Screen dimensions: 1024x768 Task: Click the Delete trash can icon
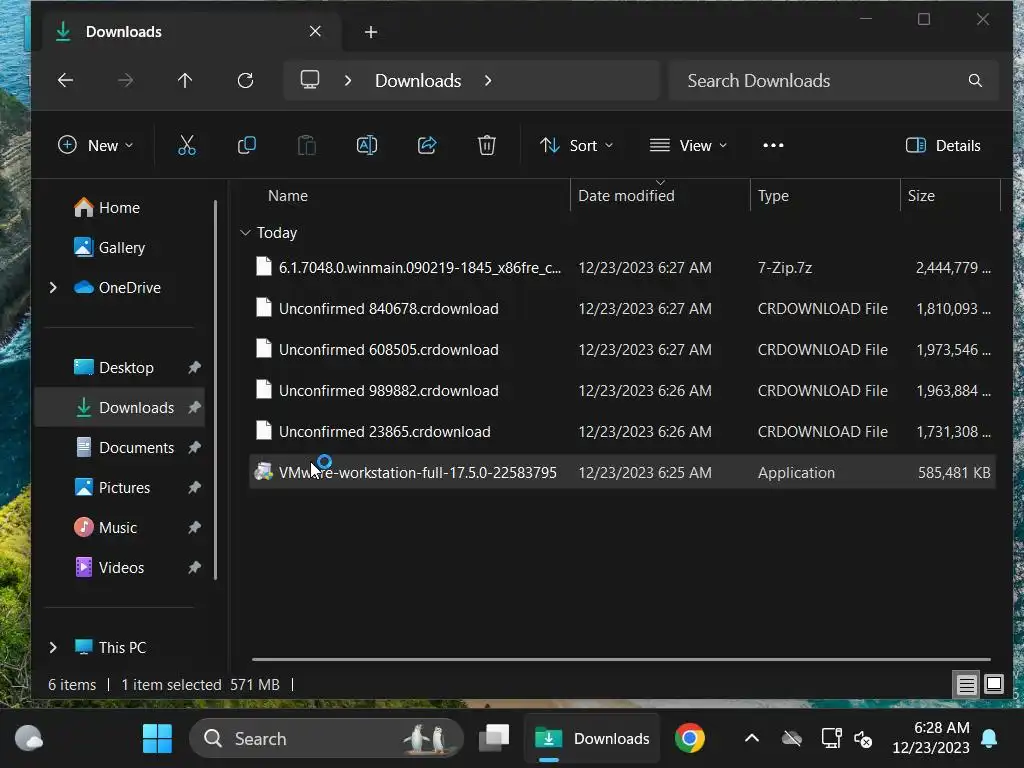487,145
